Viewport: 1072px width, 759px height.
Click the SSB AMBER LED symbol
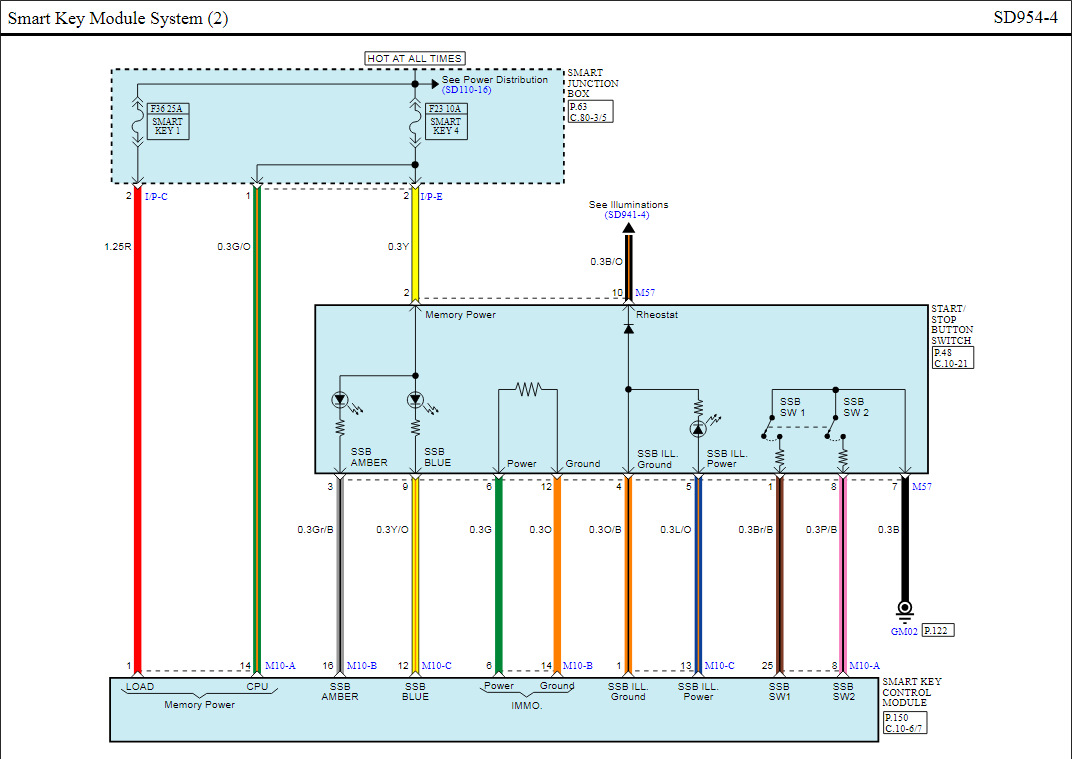[x=340, y=400]
